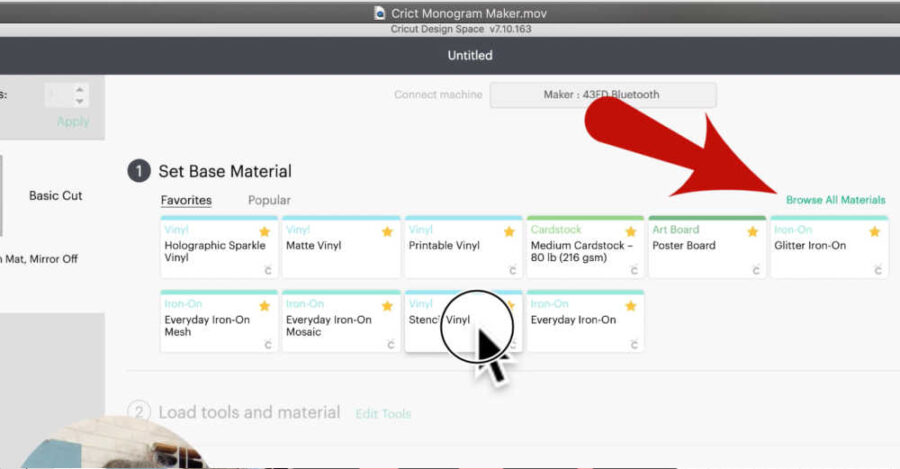Click the Load tools and material step
The height and width of the screenshot is (469, 900).
point(249,412)
